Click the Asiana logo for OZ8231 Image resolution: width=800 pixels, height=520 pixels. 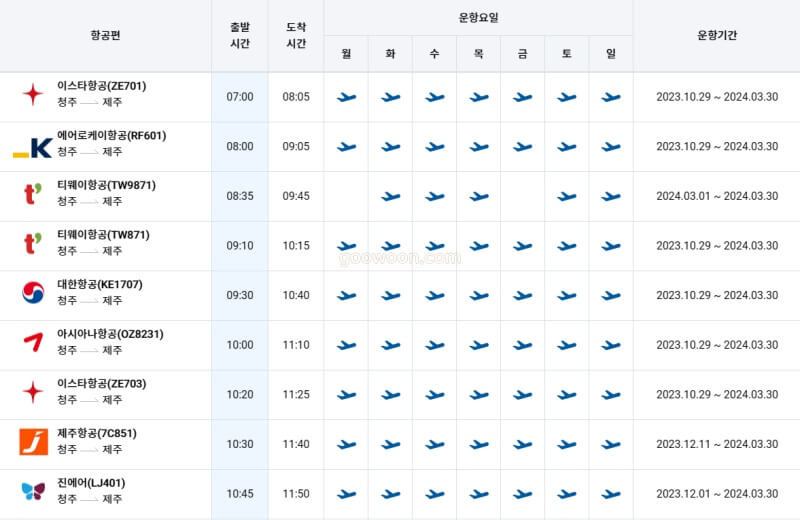click(33, 342)
